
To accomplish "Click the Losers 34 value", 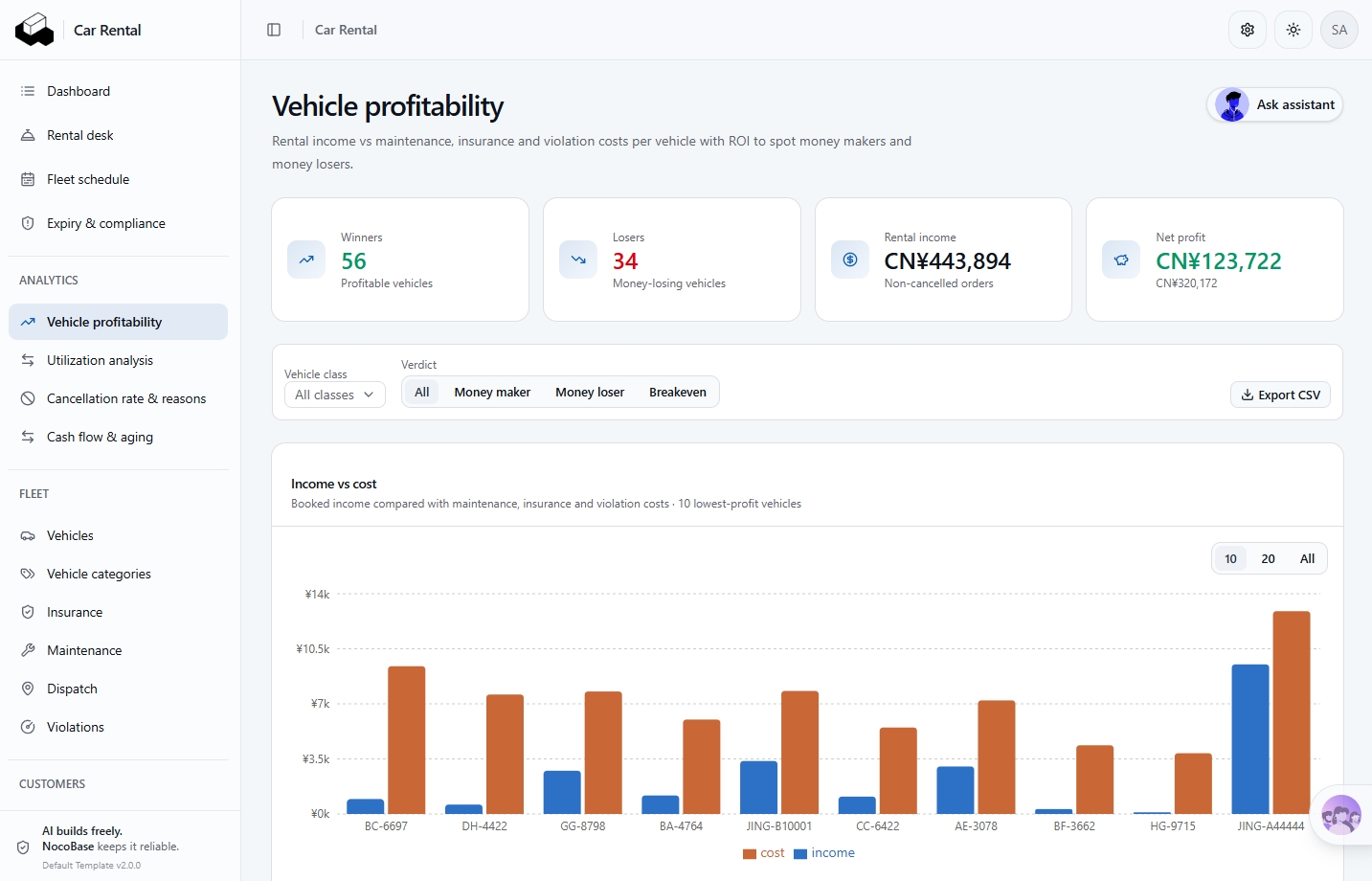I will tap(625, 261).
